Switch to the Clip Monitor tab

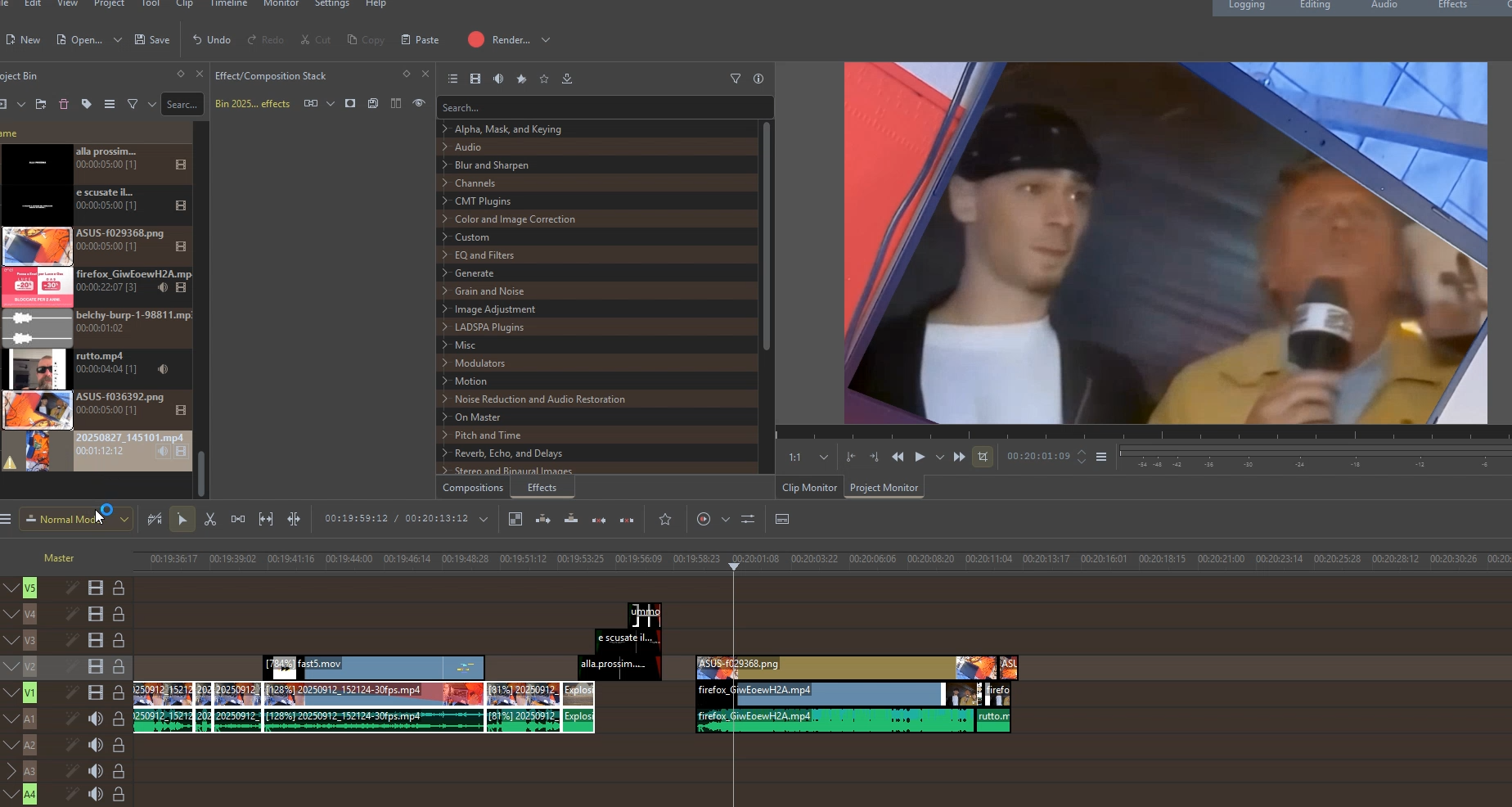pyautogui.click(x=809, y=487)
